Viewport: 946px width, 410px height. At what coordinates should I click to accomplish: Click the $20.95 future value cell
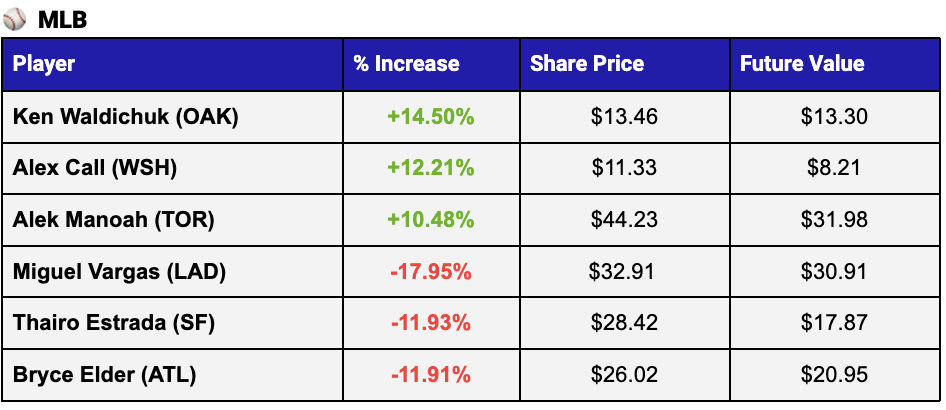point(834,376)
